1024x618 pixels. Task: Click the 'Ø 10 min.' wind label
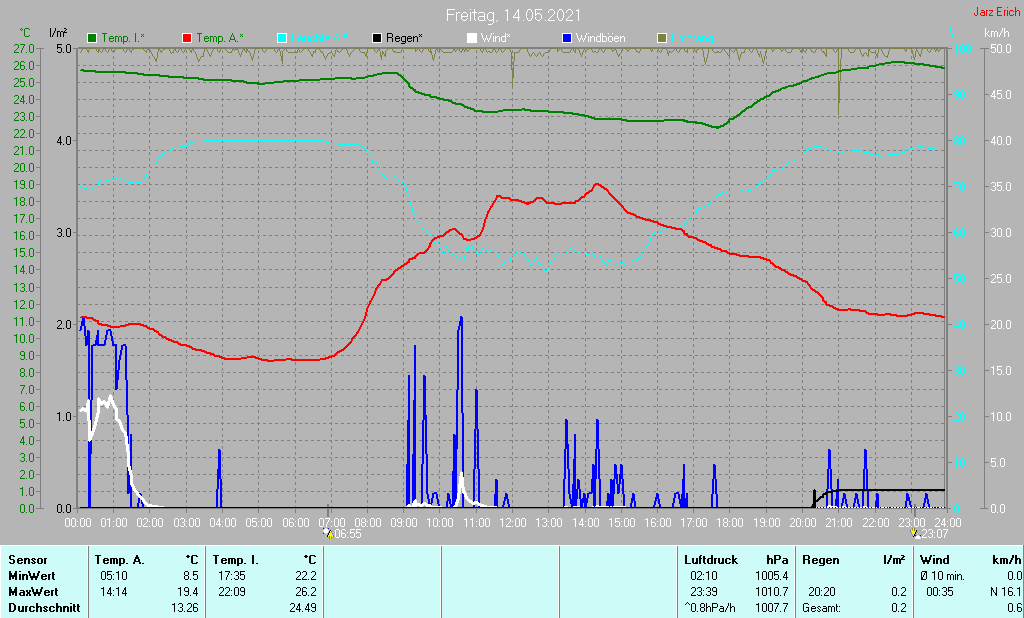tap(942, 576)
